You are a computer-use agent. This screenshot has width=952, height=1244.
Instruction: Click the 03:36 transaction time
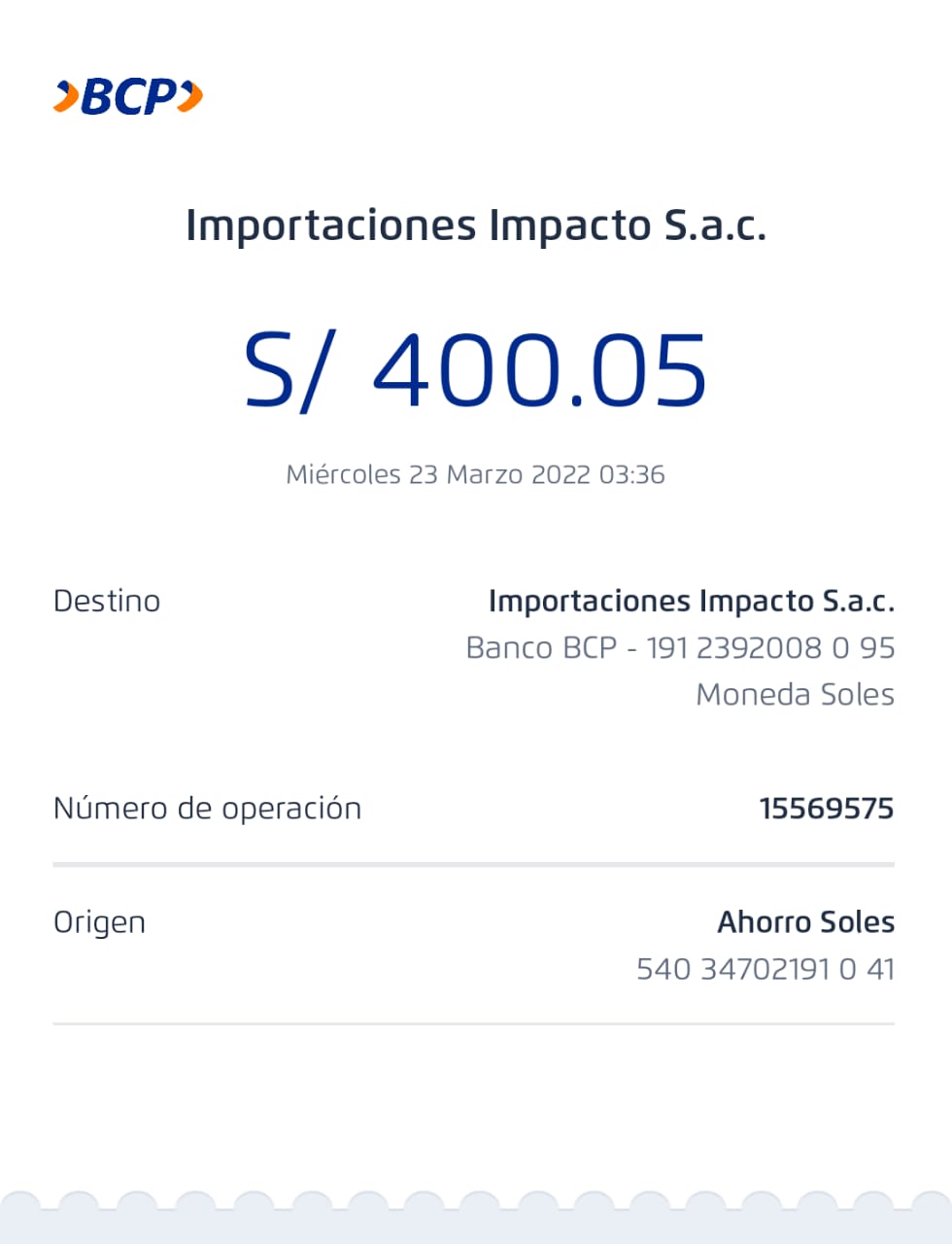[x=632, y=475]
